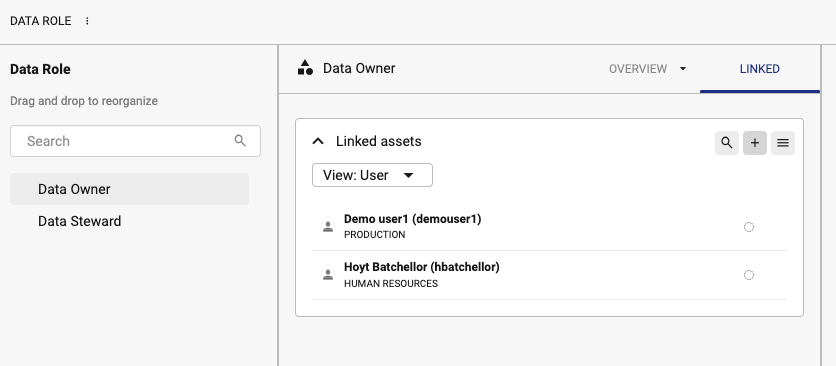Click the 'Drag and drop to reorganize' text
The width and height of the screenshot is (836, 366).
(84, 101)
